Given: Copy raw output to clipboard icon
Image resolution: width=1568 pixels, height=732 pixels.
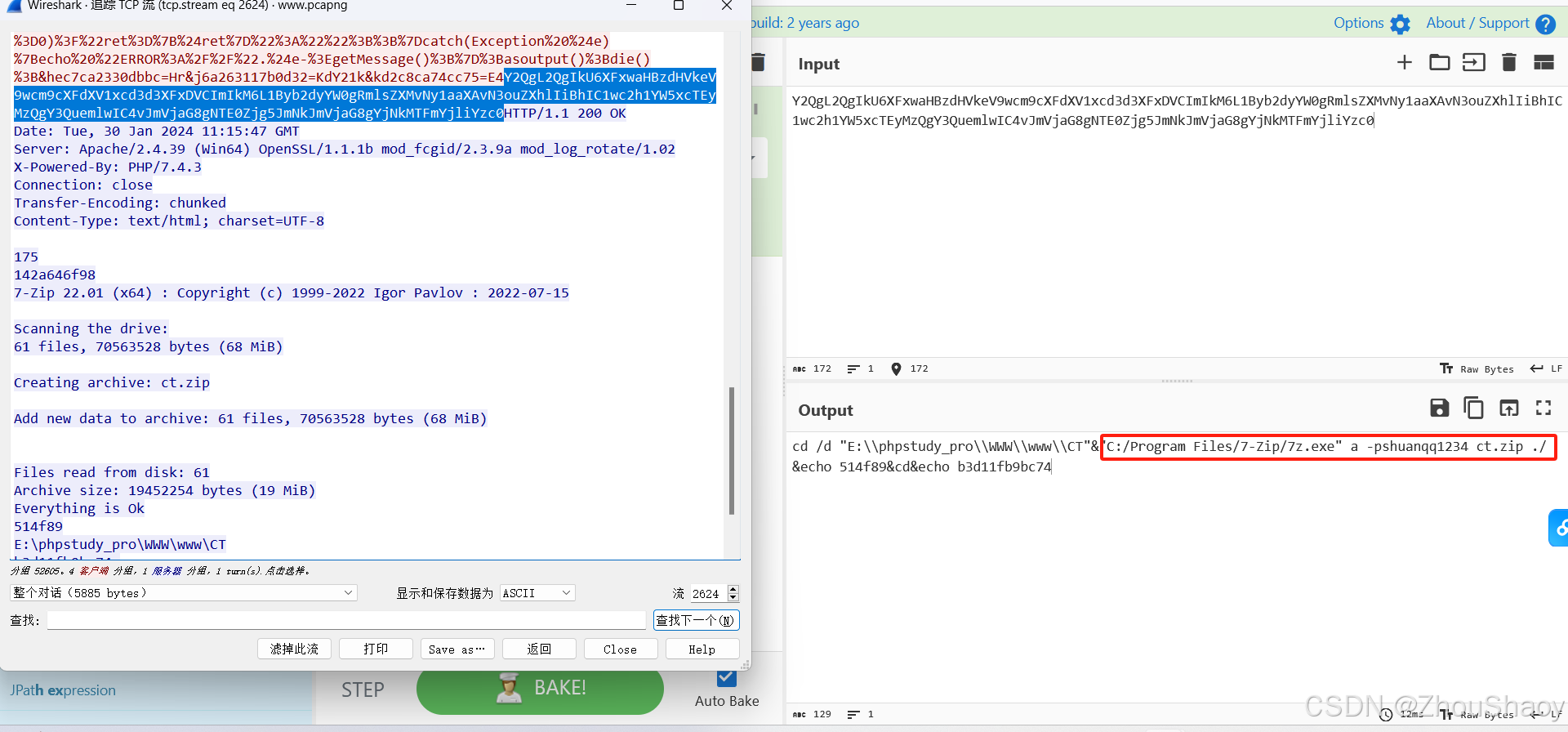Looking at the screenshot, I should (x=1474, y=408).
